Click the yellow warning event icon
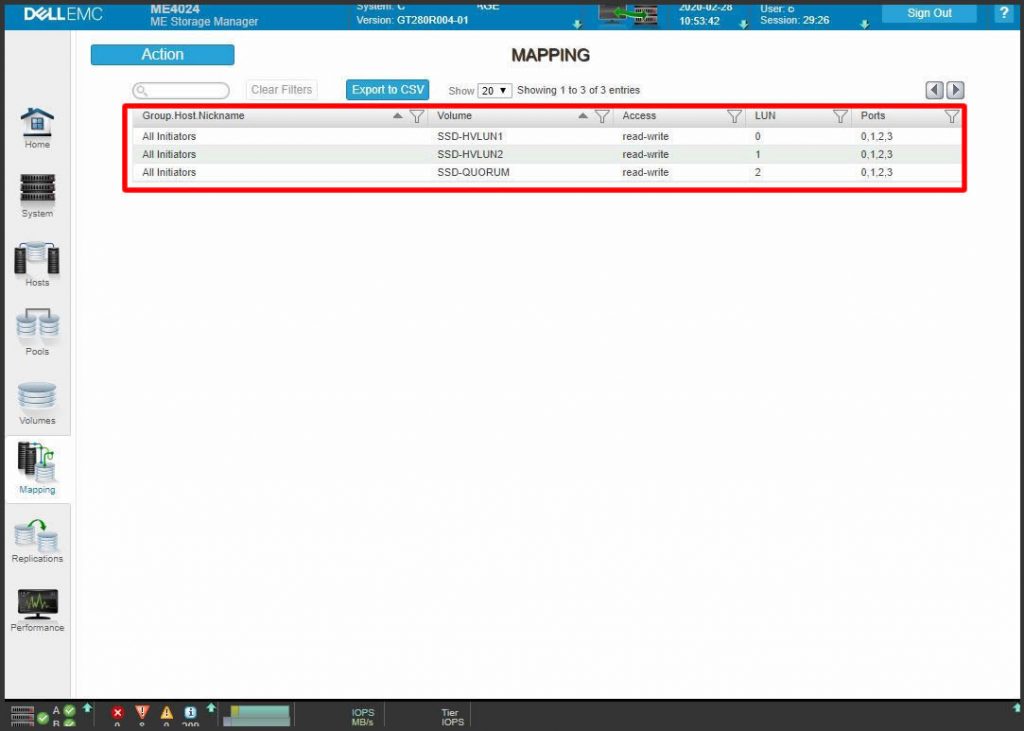The width and height of the screenshot is (1024, 731). tap(167, 713)
